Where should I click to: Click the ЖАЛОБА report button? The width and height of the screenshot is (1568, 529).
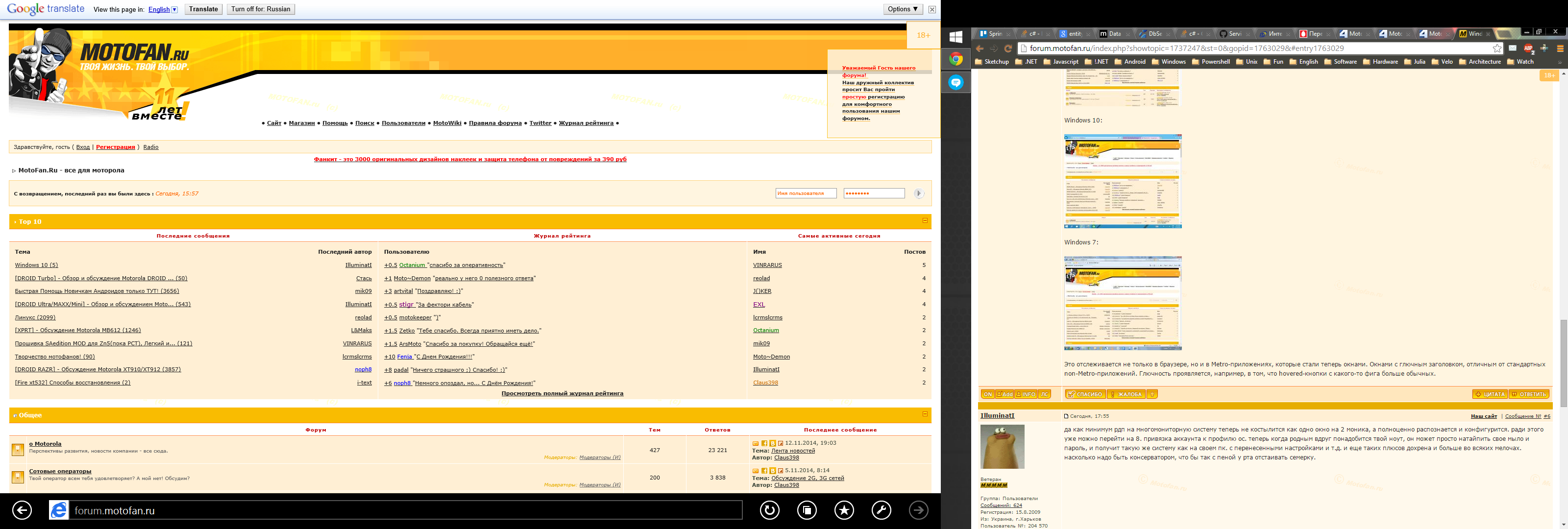coord(1126,394)
